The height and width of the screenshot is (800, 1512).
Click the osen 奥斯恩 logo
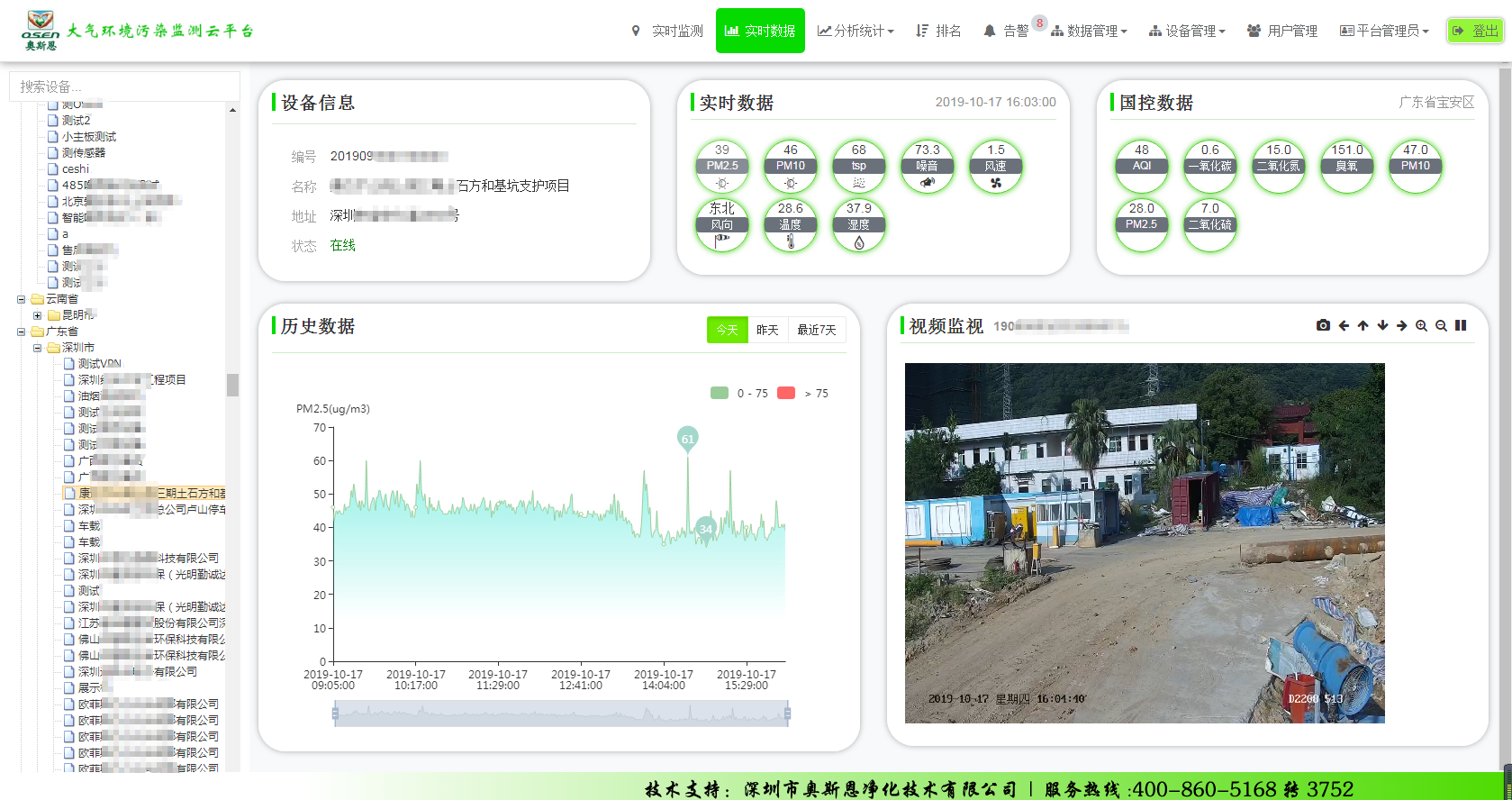coord(41,31)
